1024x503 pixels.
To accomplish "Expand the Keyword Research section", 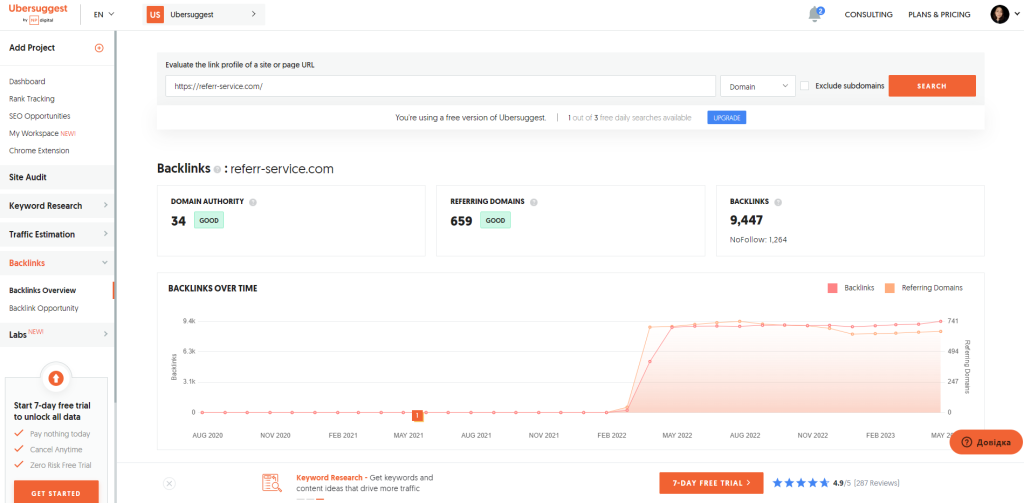I will (56, 206).
